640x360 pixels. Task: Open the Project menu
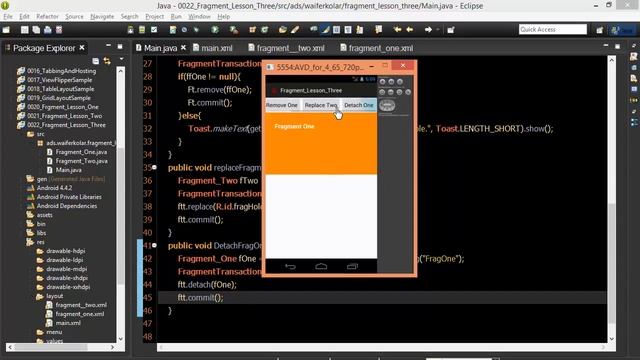click(154, 16)
